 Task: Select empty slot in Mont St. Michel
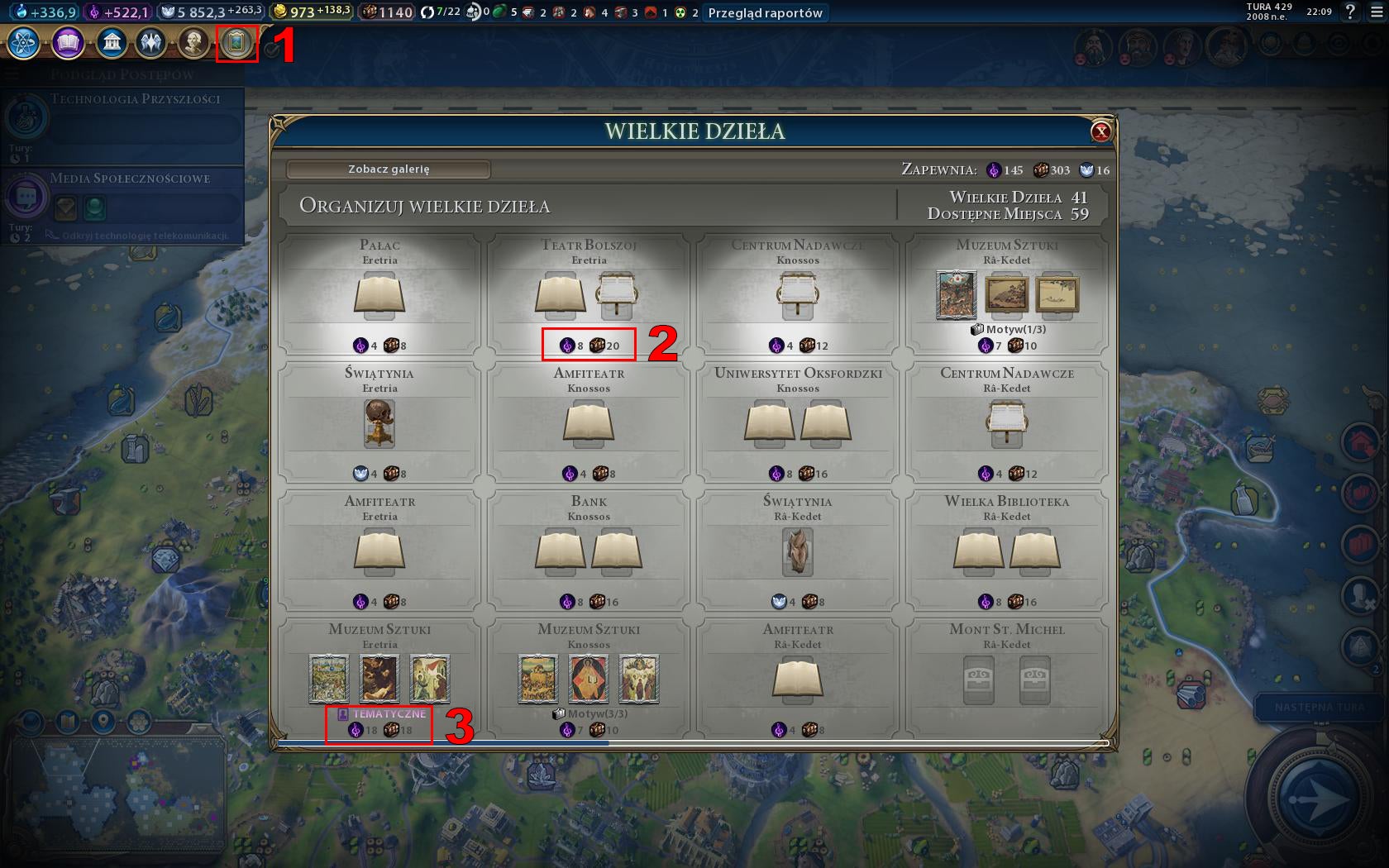click(x=979, y=680)
